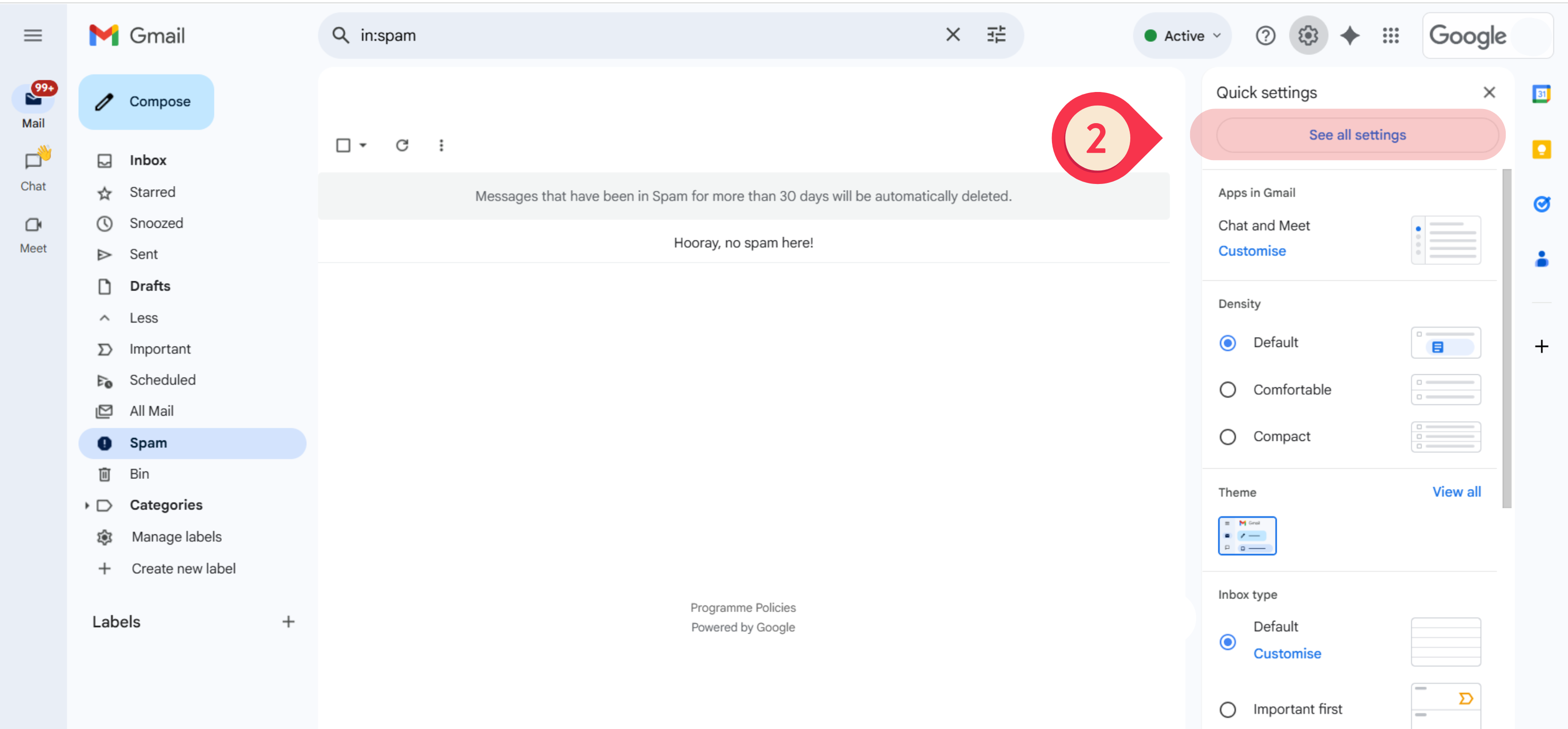Click the Settings gear icon
Screen dimensions: 1568x729
pos(1307,36)
